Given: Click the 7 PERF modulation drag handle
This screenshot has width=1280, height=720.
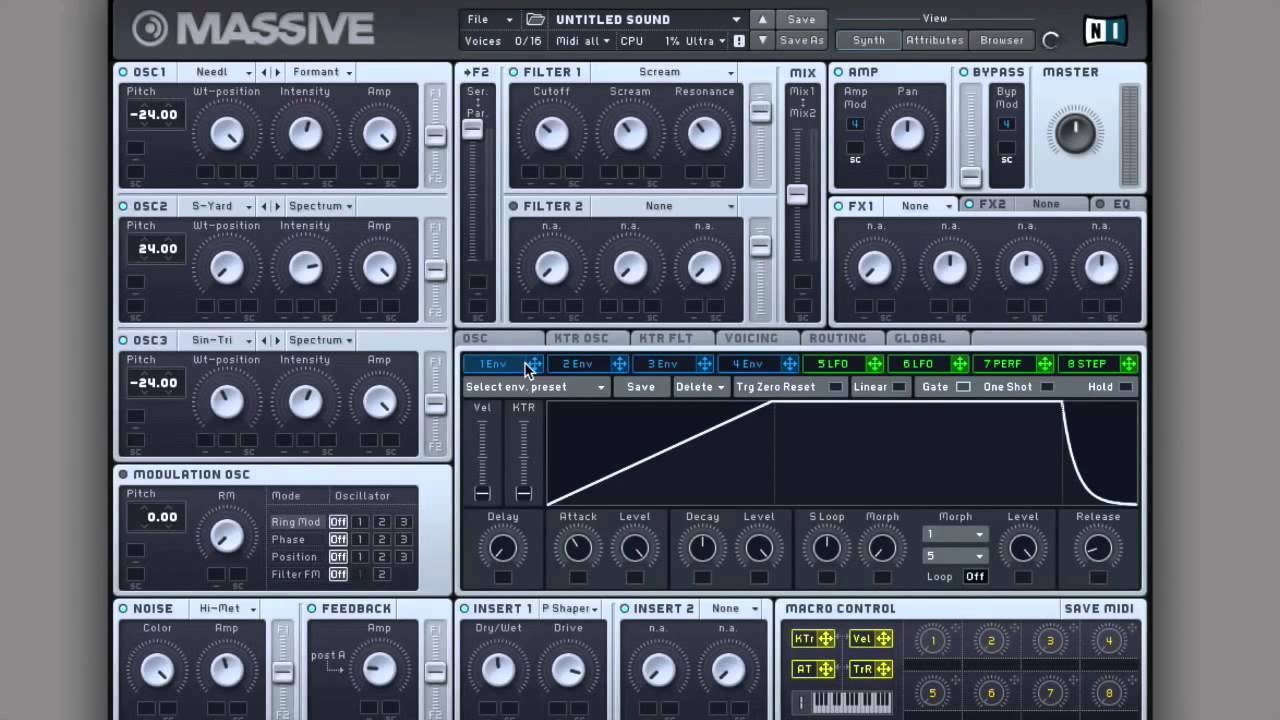Looking at the screenshot, I should (x=1045, y=364).
